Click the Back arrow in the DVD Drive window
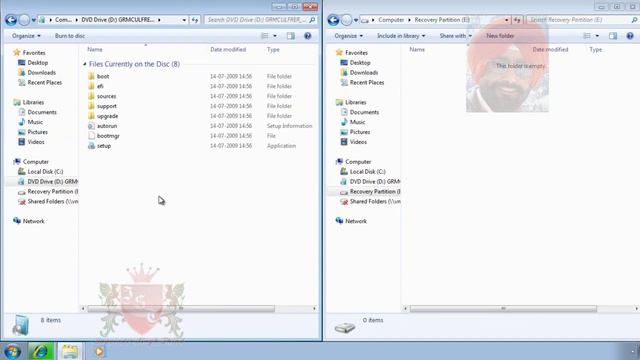 (11, 20)
